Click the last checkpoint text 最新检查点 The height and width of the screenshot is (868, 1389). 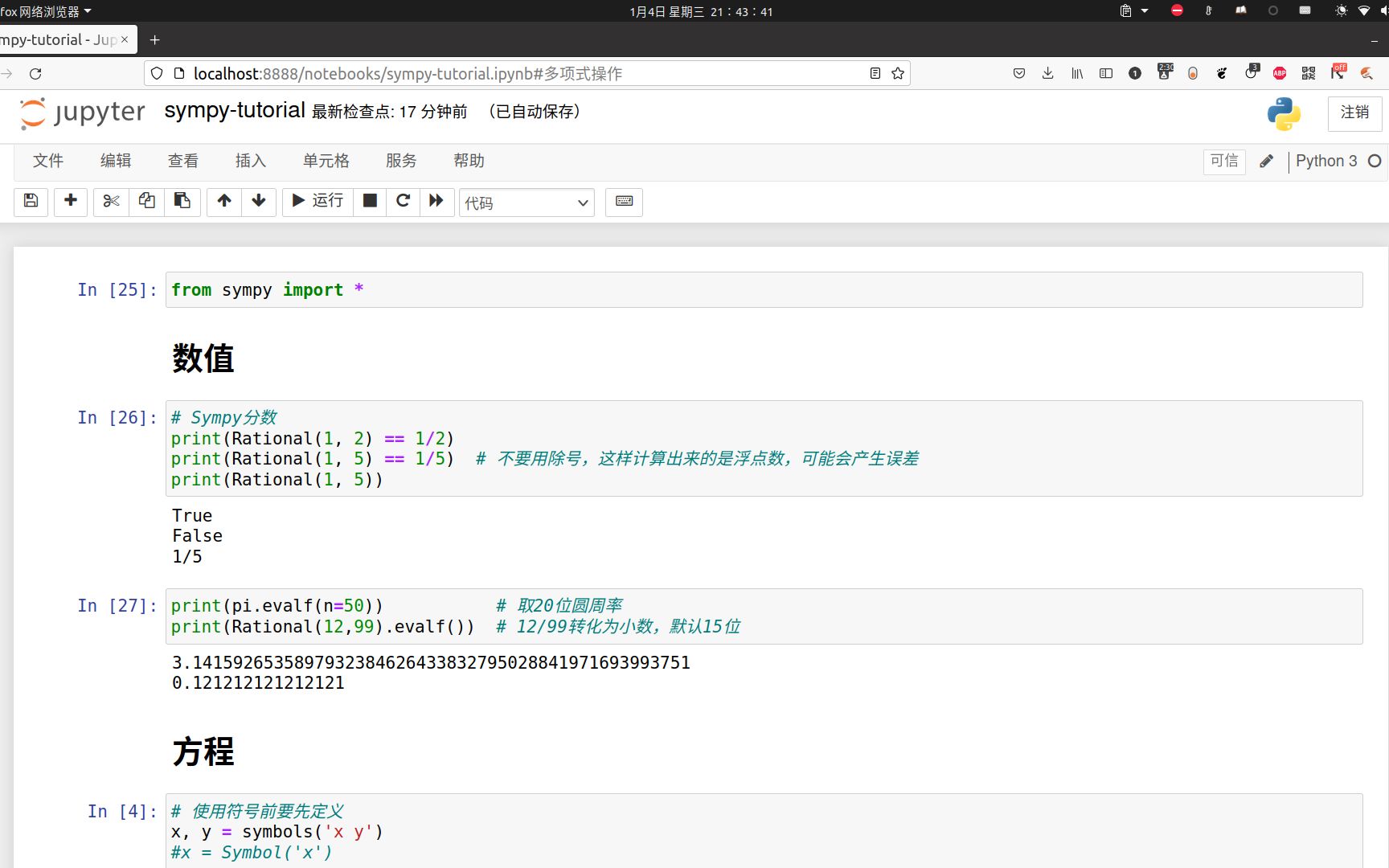(389, 112)
